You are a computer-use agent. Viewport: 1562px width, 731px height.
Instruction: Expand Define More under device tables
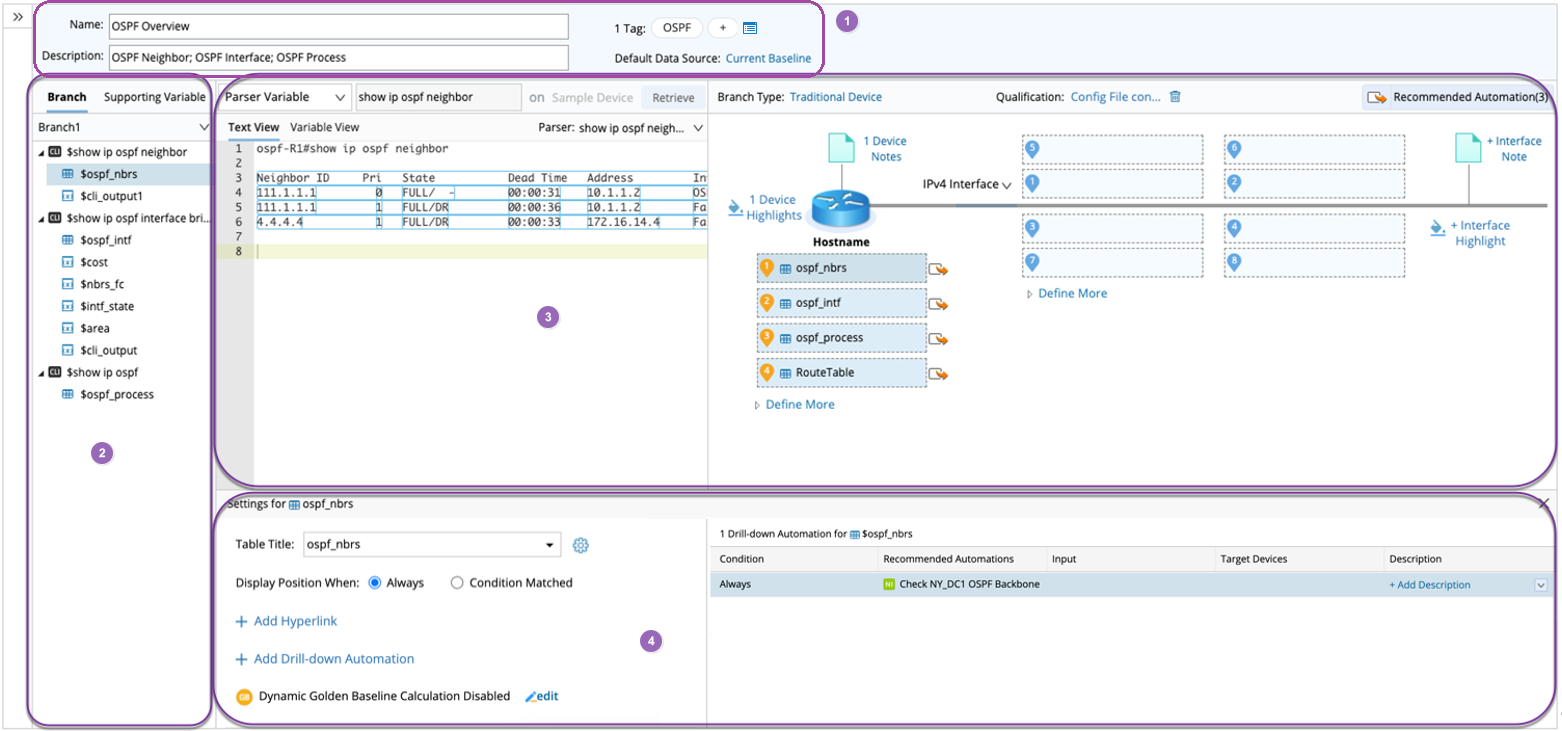pos(798,404)
